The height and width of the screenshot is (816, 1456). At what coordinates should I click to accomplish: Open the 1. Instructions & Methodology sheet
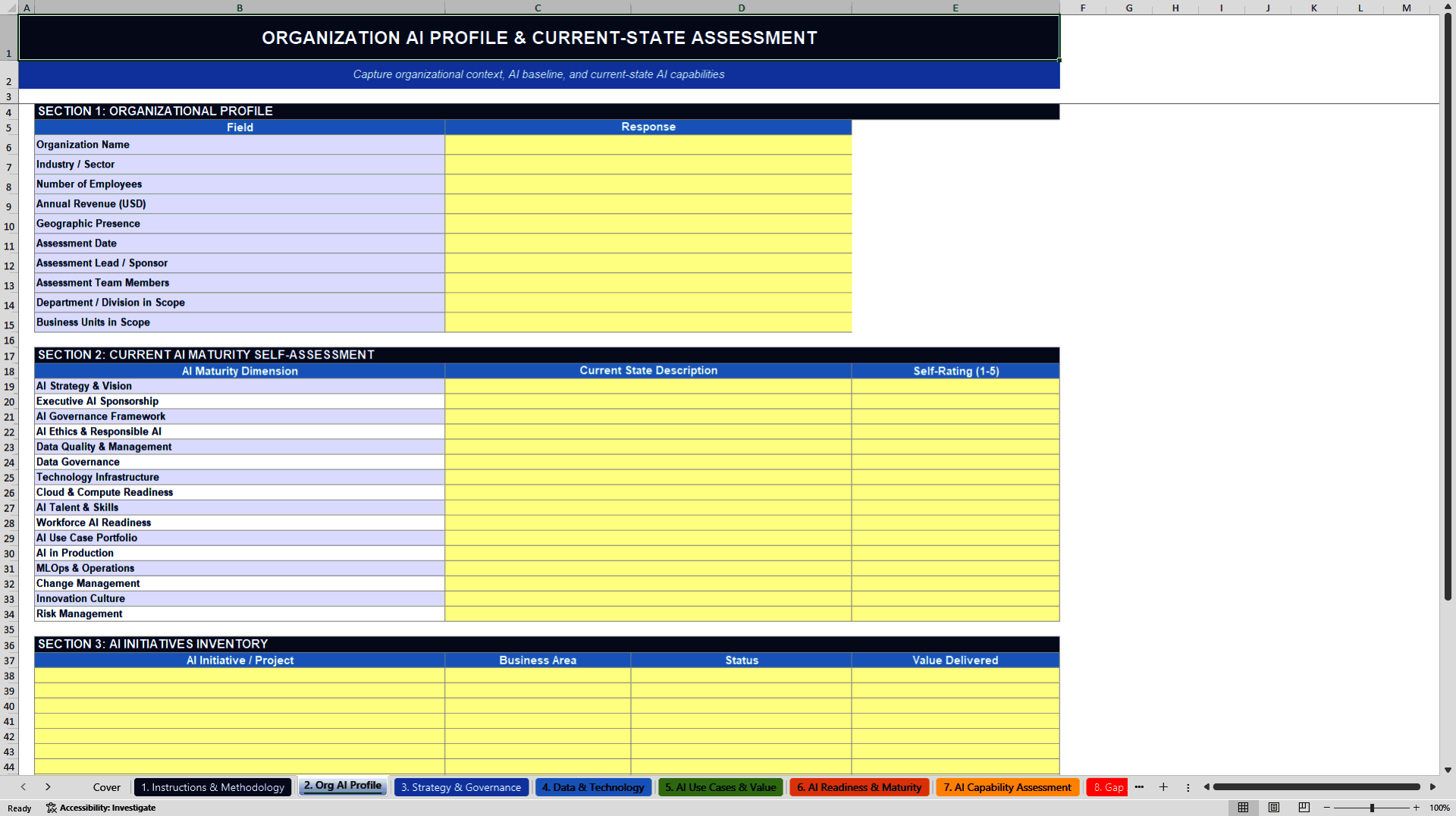(213, 787)
